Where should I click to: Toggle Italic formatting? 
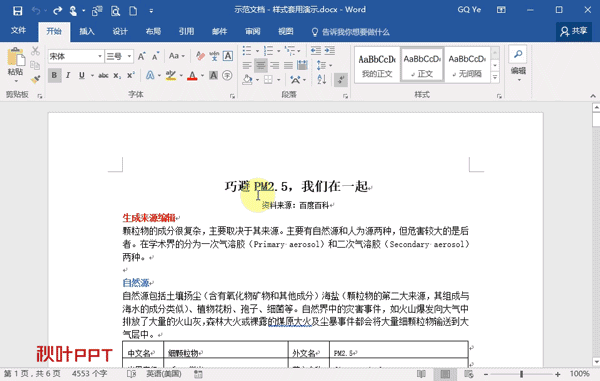[x=68, y=75]
